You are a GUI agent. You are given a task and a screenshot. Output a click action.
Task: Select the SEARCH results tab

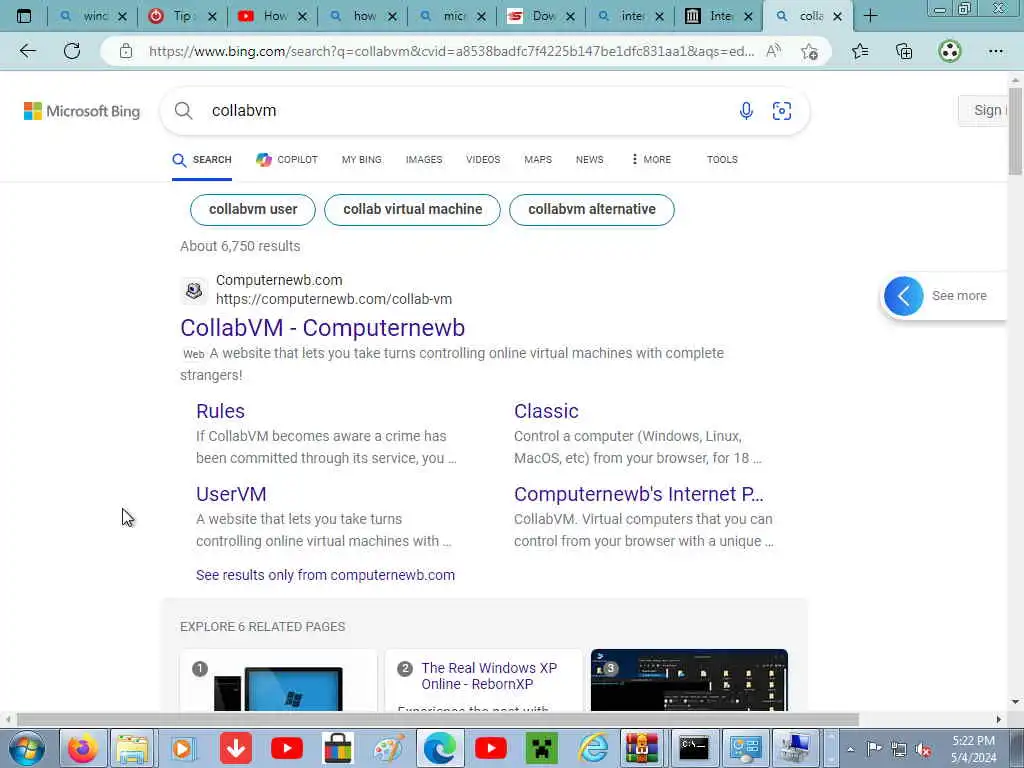pos(202,159)
